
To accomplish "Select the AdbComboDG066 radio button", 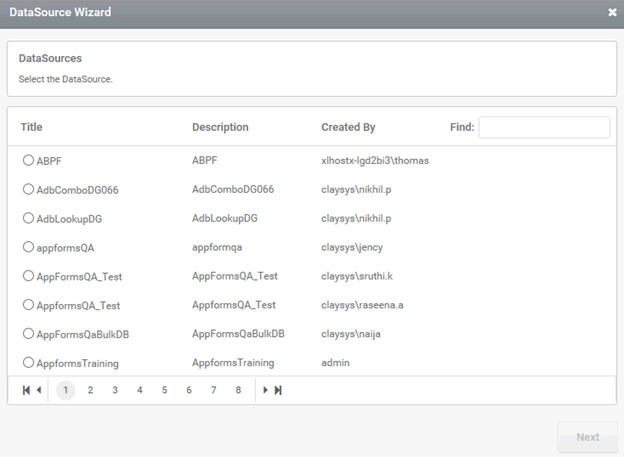I will 28,189.
